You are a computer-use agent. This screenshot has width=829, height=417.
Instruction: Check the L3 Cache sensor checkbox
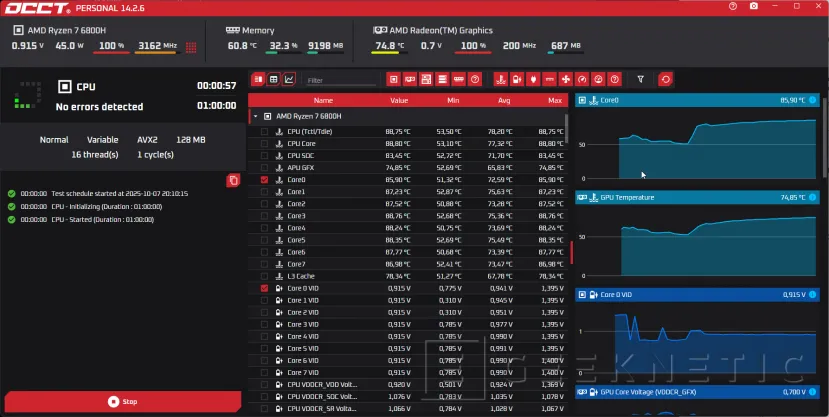(264, 276)
